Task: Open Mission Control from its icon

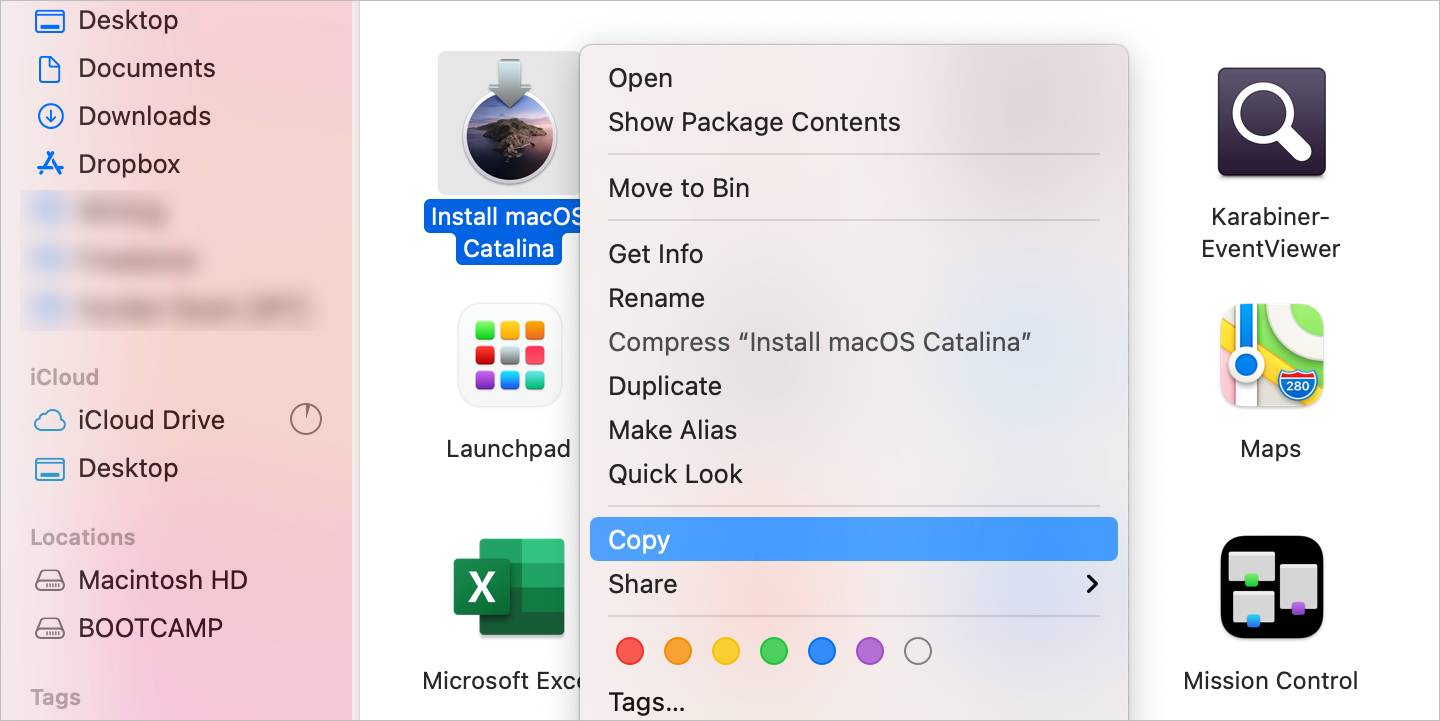Action: (1270, 588)
